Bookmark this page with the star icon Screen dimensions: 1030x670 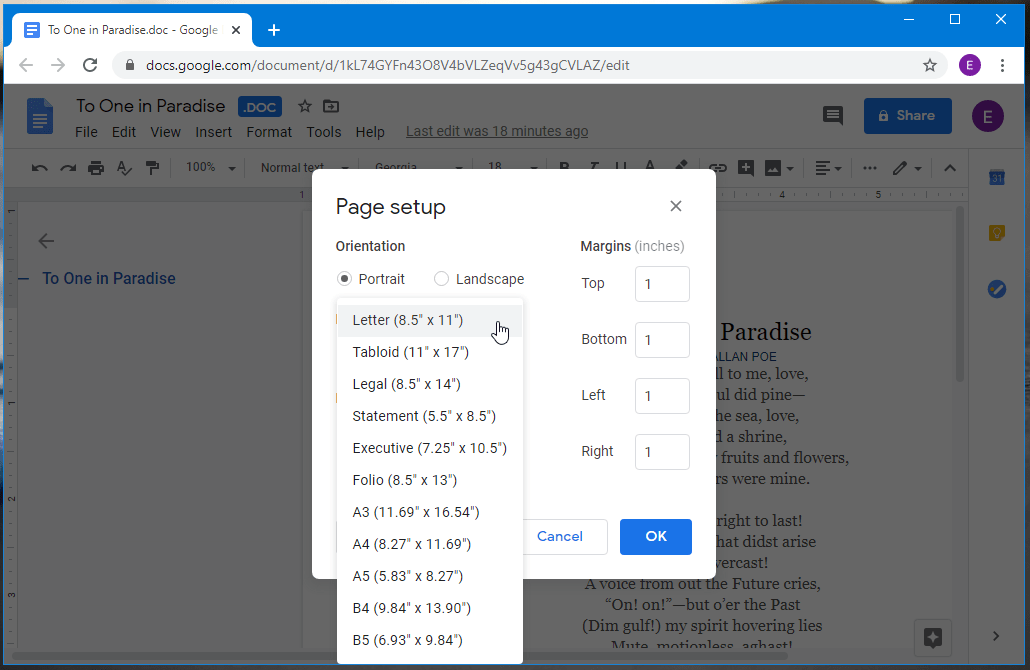pos(929,65)
